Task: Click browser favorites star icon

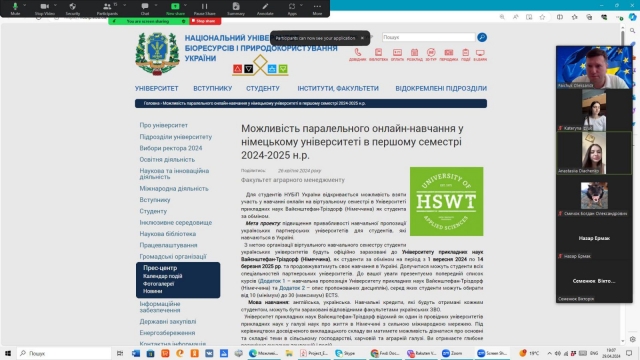Action: (542, 17)
